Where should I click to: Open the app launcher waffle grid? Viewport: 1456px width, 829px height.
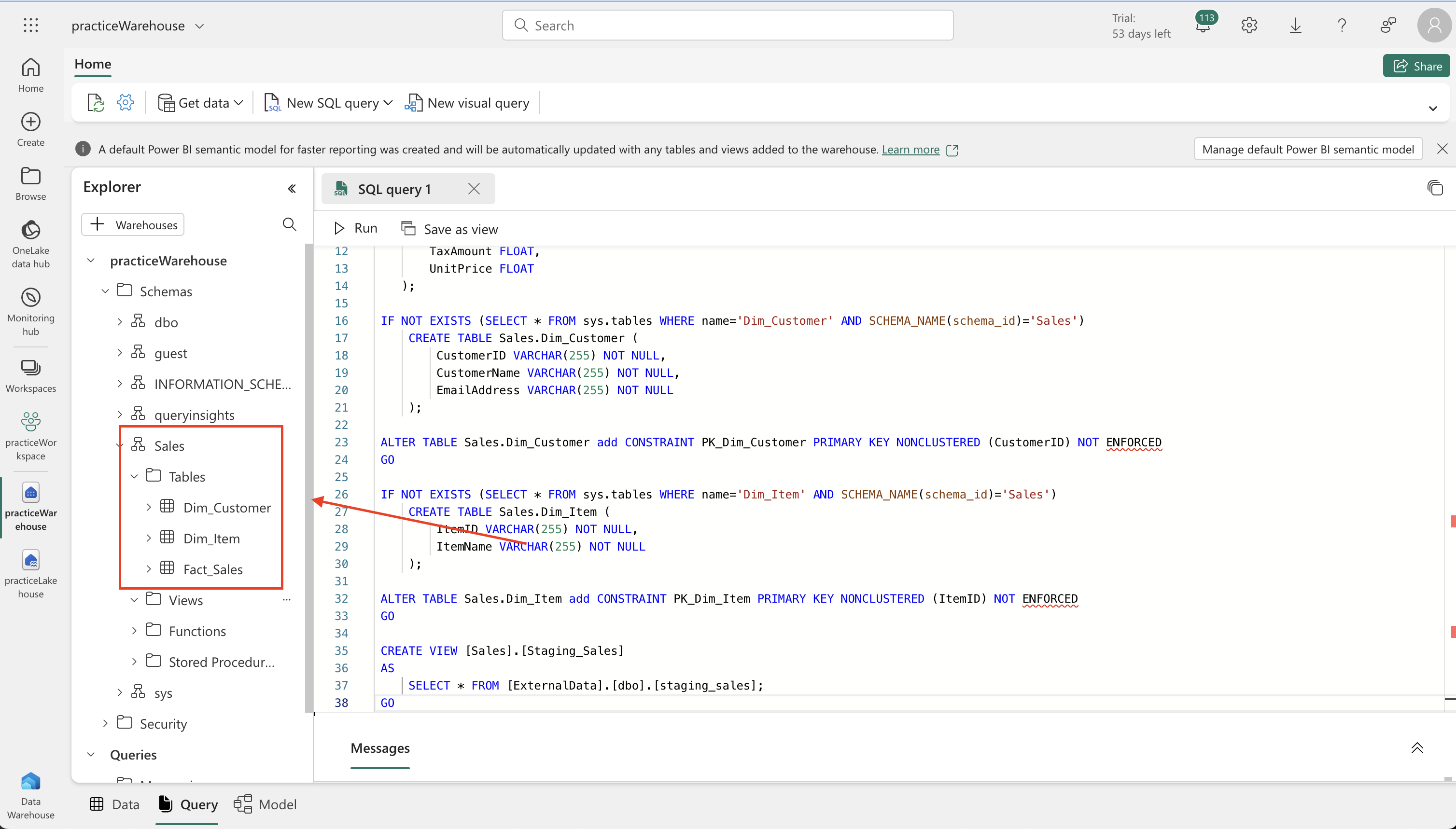pyautogui.click(x=31, y=25)
